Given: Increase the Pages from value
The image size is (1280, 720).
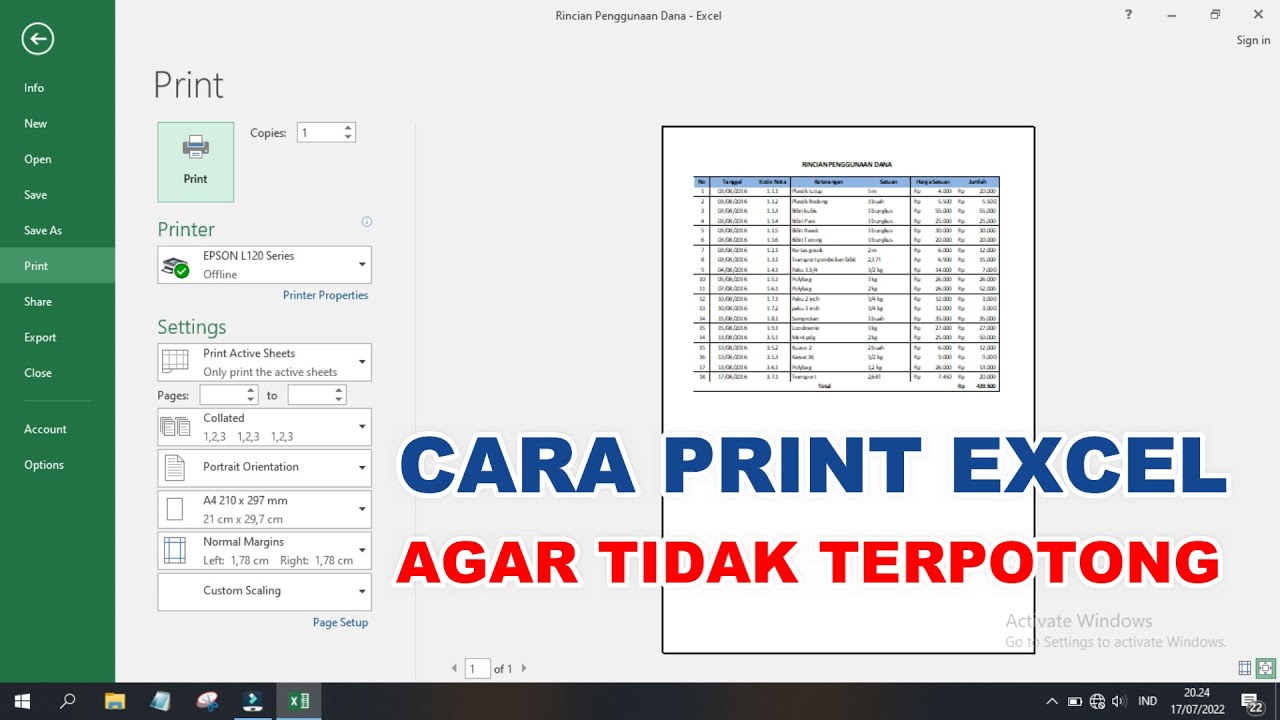Looking at the screenshot, I should point(252,391).
